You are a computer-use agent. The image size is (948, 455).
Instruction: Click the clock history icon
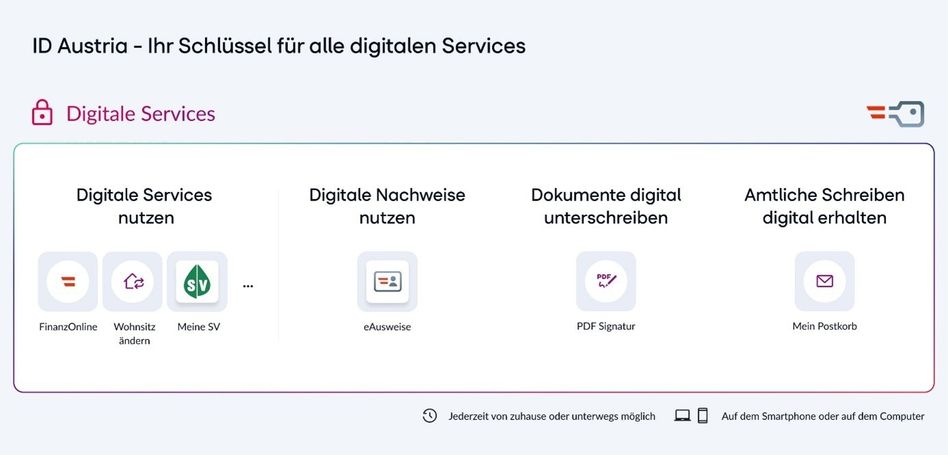pos(430,416)
